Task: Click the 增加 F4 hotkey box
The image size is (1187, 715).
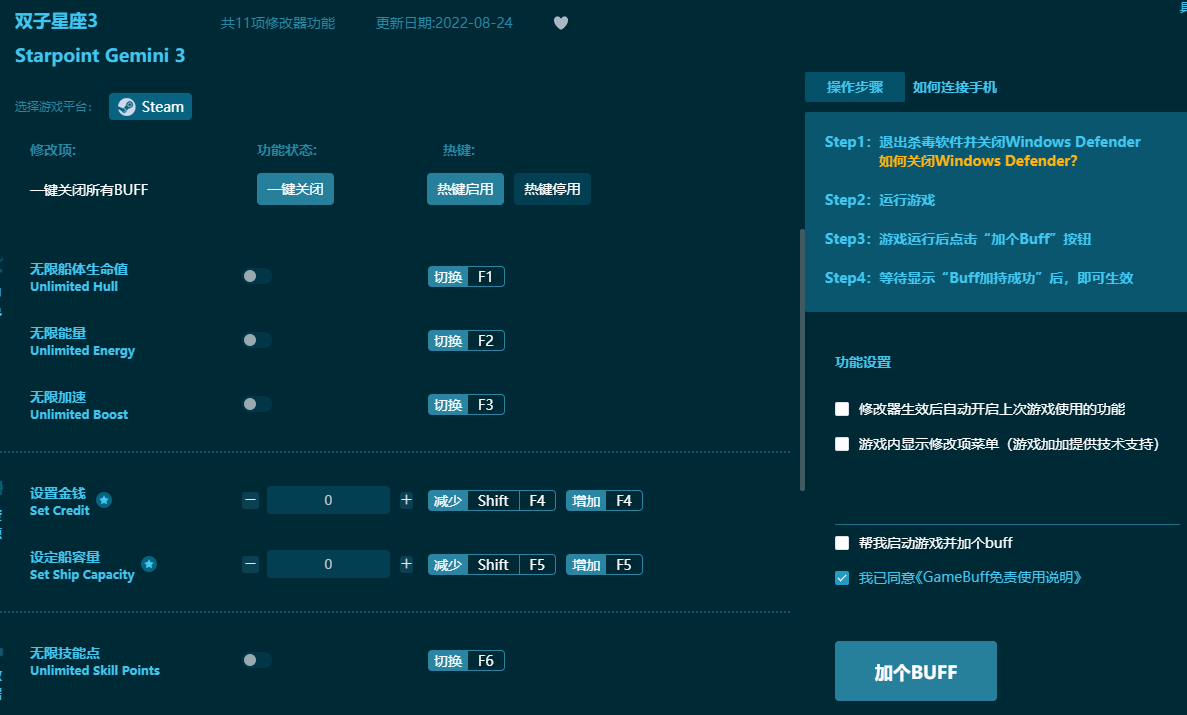Action: (604, 501)
